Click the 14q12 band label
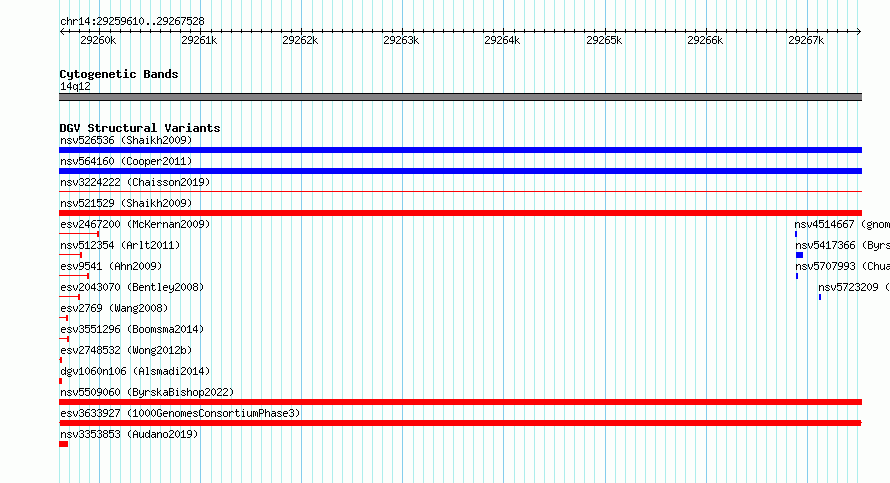This screenshot has height=483, width=890. click(x=75, y=86)
